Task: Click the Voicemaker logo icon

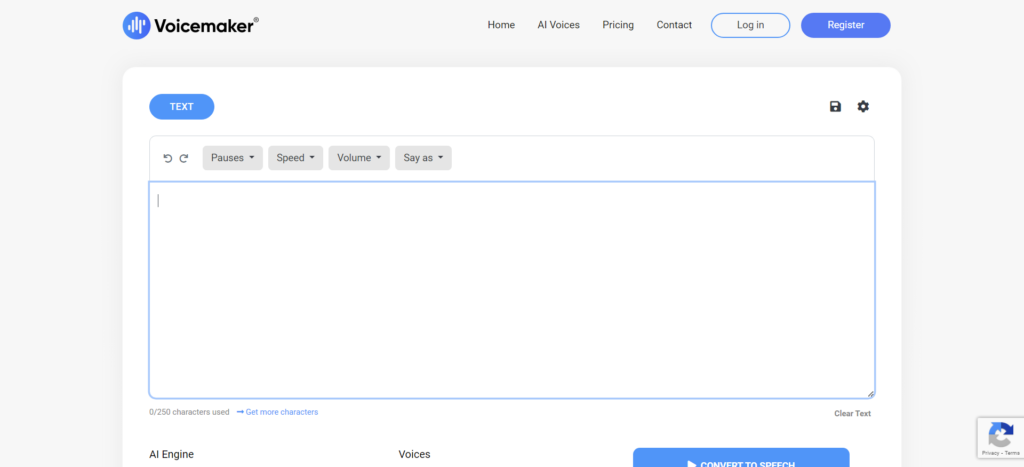Action: point(136,26)
